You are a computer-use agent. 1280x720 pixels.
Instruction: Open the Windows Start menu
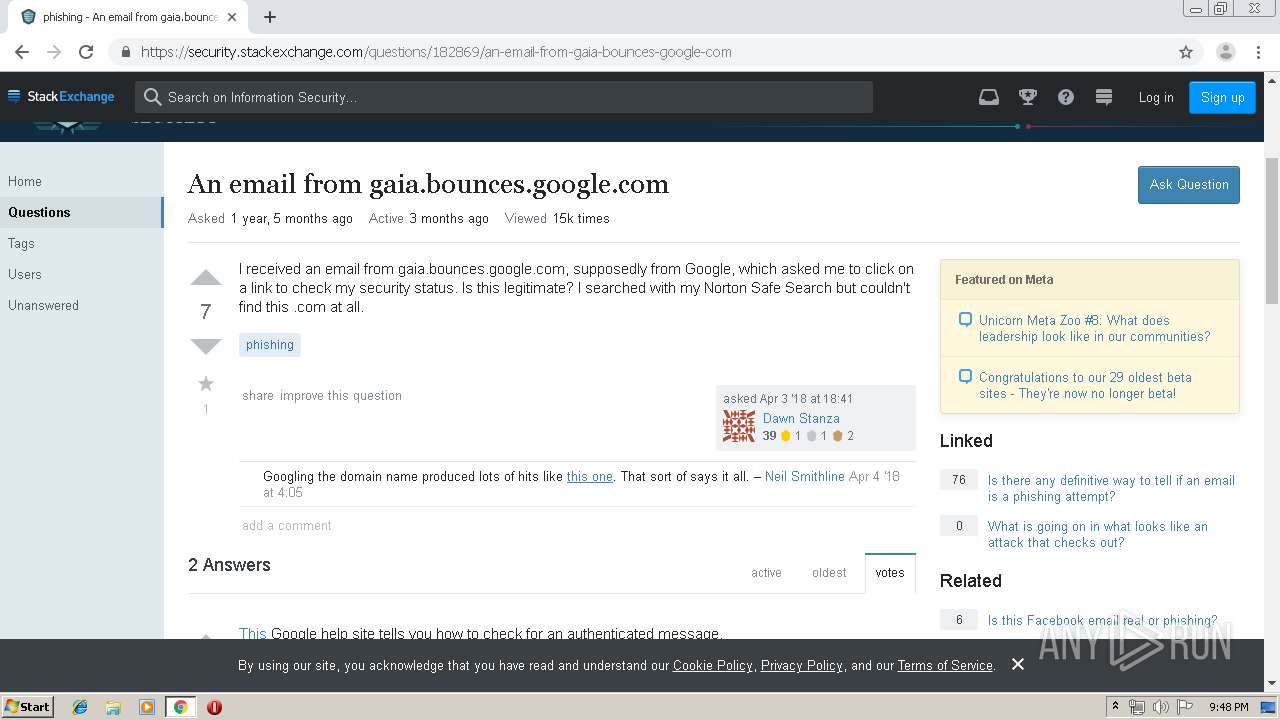(x=28, y=707)
